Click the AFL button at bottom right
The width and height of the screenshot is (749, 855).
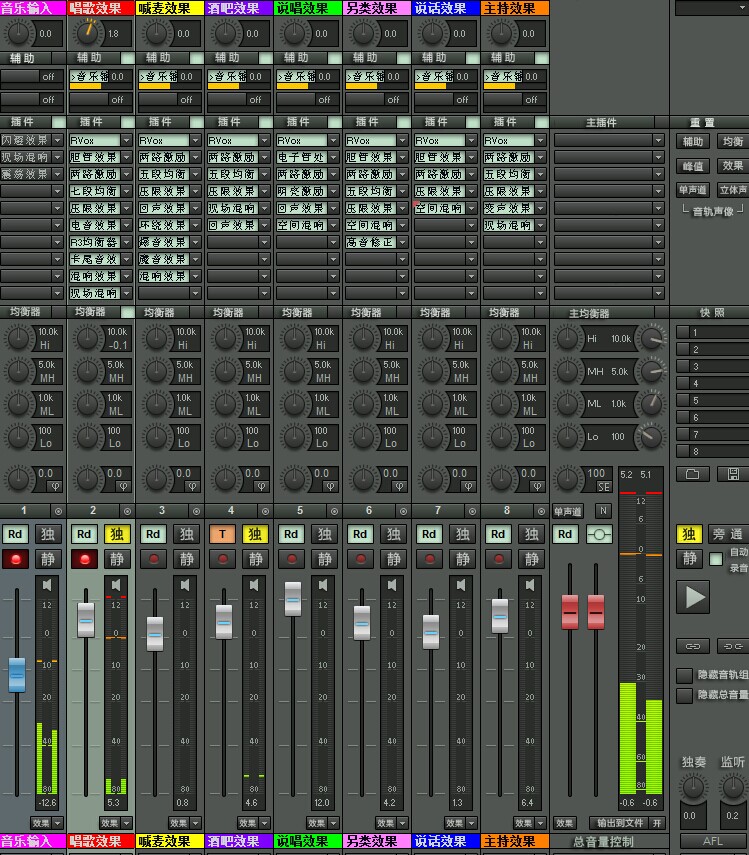[x=713, y=841]
